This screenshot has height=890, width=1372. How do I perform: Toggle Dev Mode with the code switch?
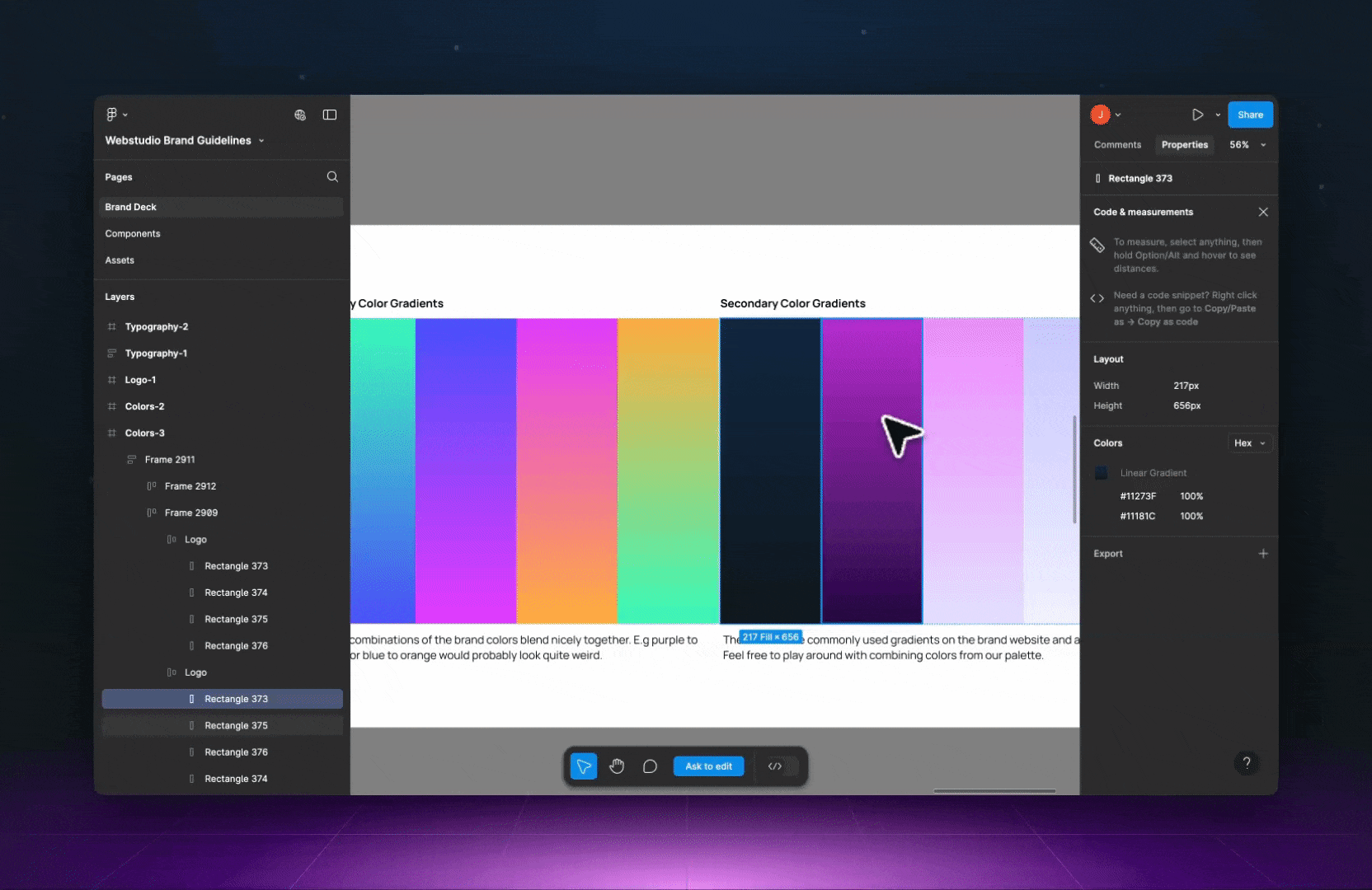(x=776, y=766)
